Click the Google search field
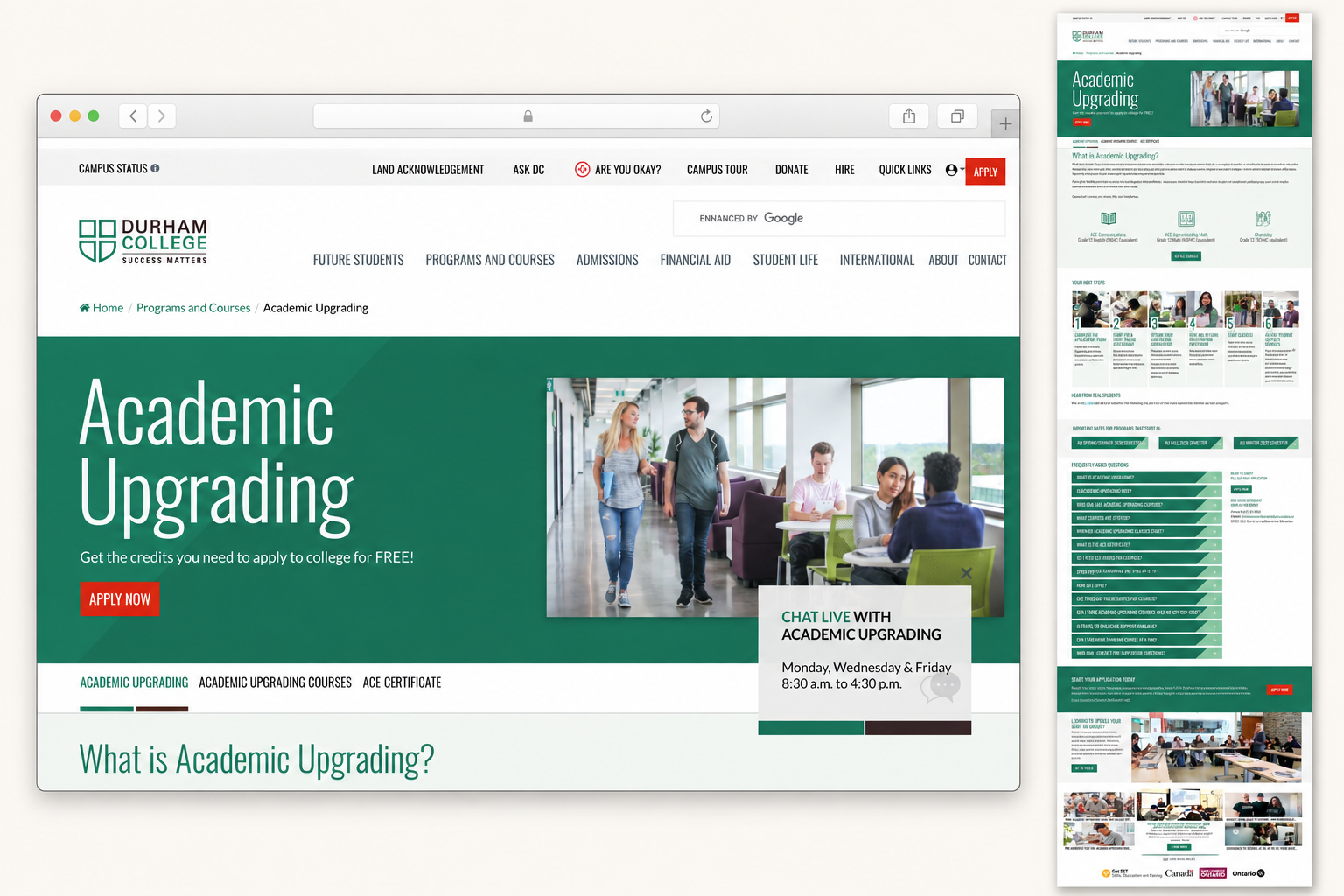The image size is (1344, 896). (839, 219)
